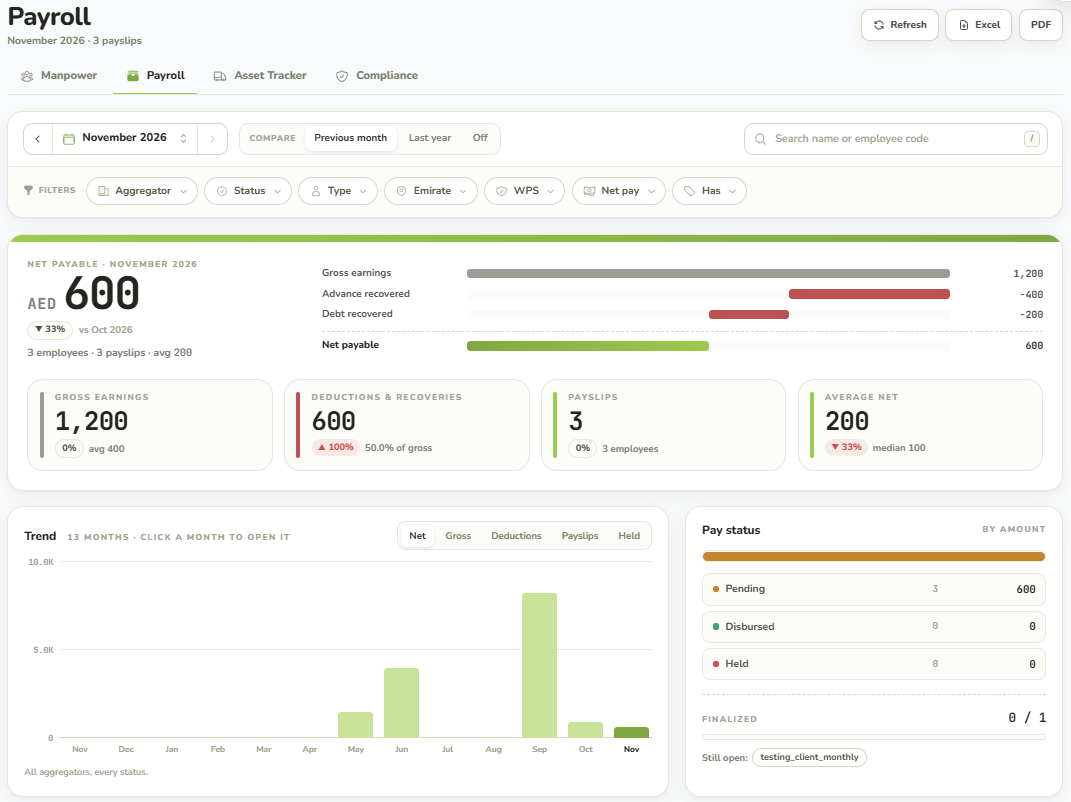The width and height of the screenshot is (1071, 802).
Task: Switch trend chart to Deductions
Action: tap(516, 536)
